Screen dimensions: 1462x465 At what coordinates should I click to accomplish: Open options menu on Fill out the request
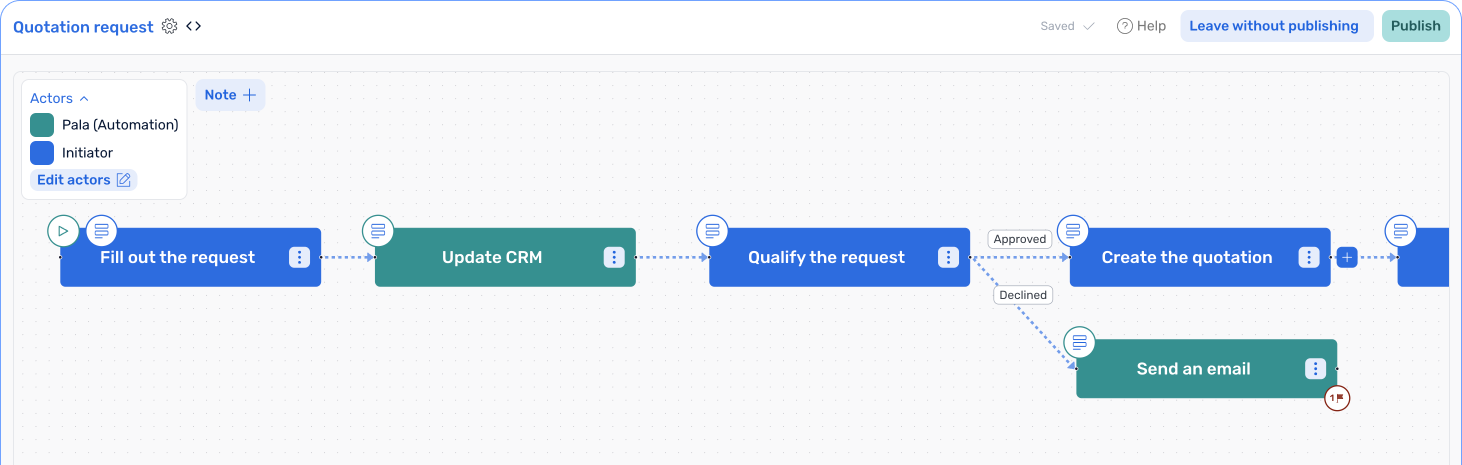(x=299, y=258)
